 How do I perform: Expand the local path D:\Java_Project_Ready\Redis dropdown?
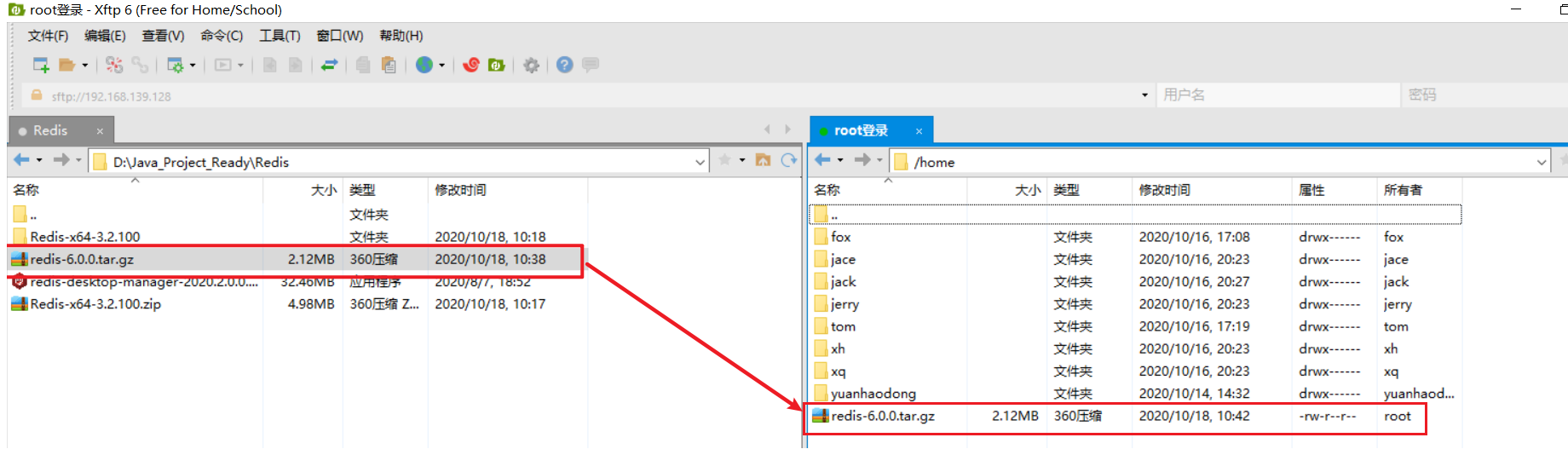(700, 162)
